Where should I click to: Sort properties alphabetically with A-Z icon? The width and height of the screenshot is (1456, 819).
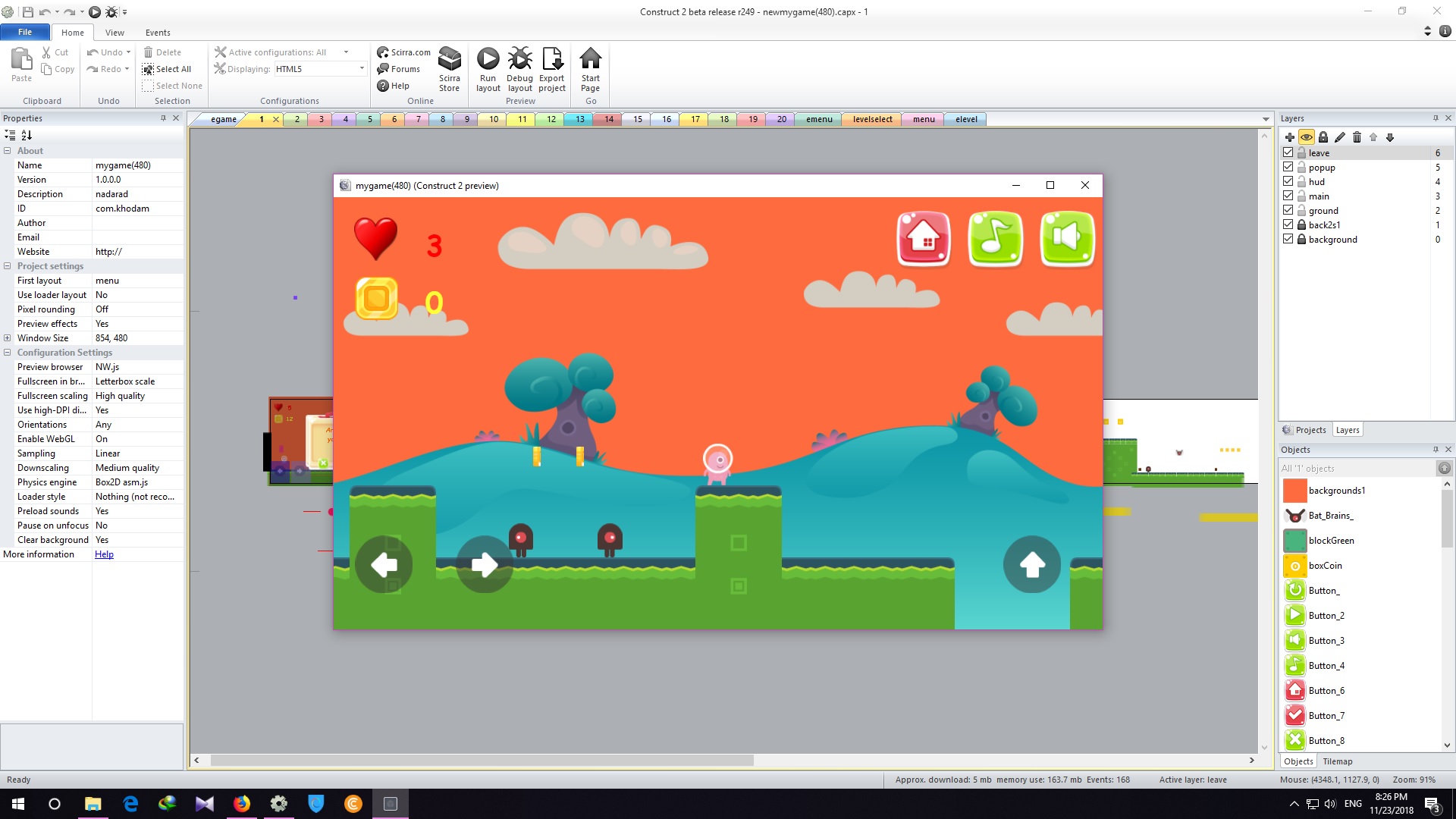(27, 135)
